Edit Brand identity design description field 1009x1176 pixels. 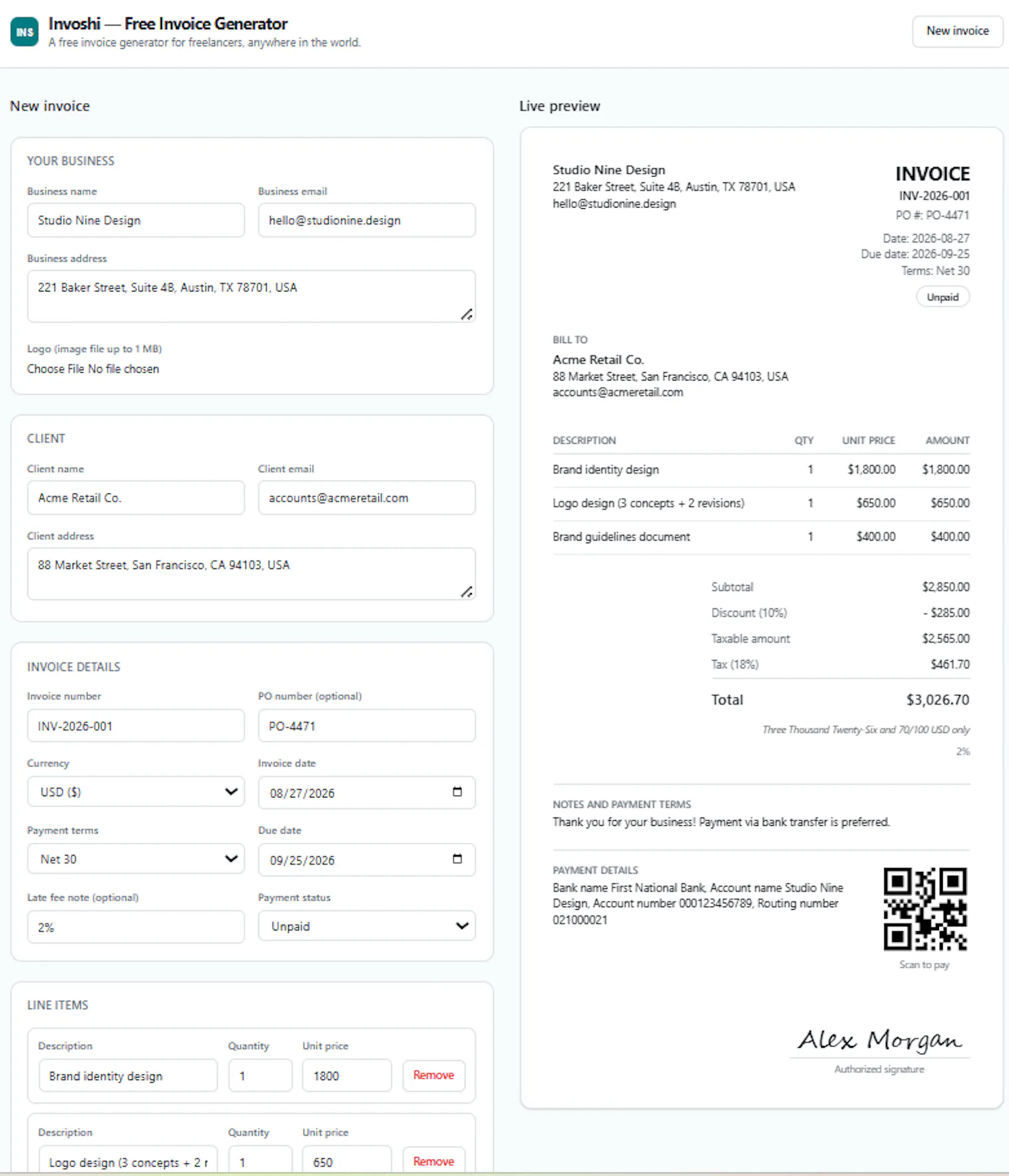pos(128,1076)
